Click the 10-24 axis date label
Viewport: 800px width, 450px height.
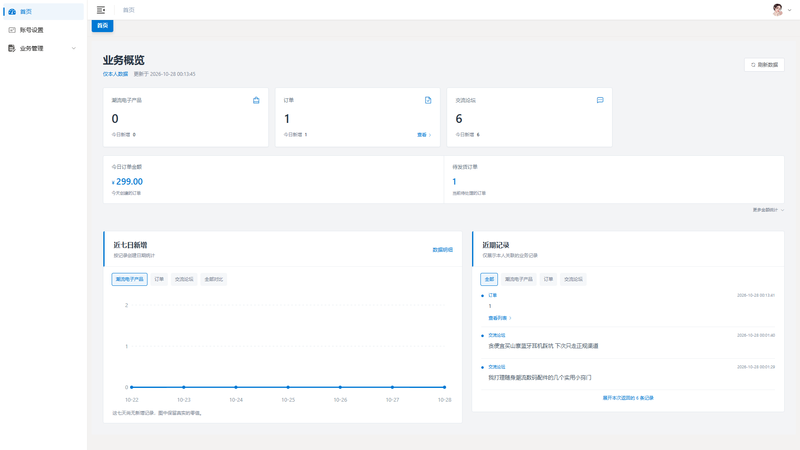coord(236,400)
